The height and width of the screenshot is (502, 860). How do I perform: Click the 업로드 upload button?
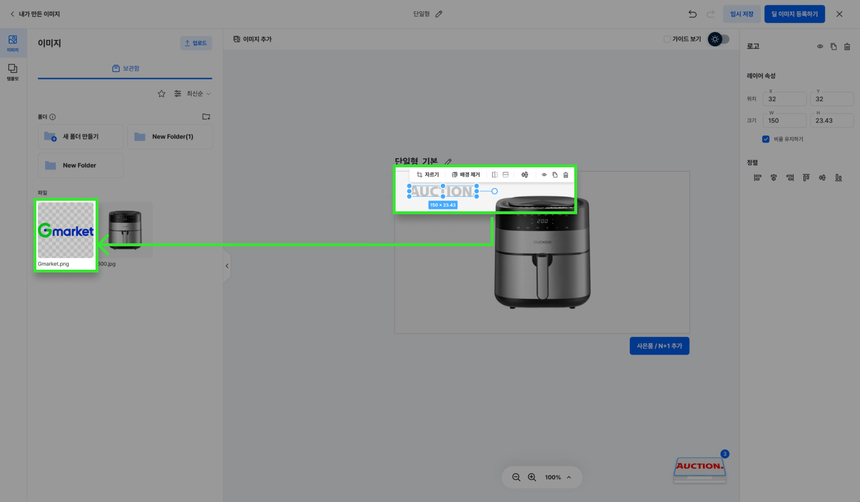(196, 43)
